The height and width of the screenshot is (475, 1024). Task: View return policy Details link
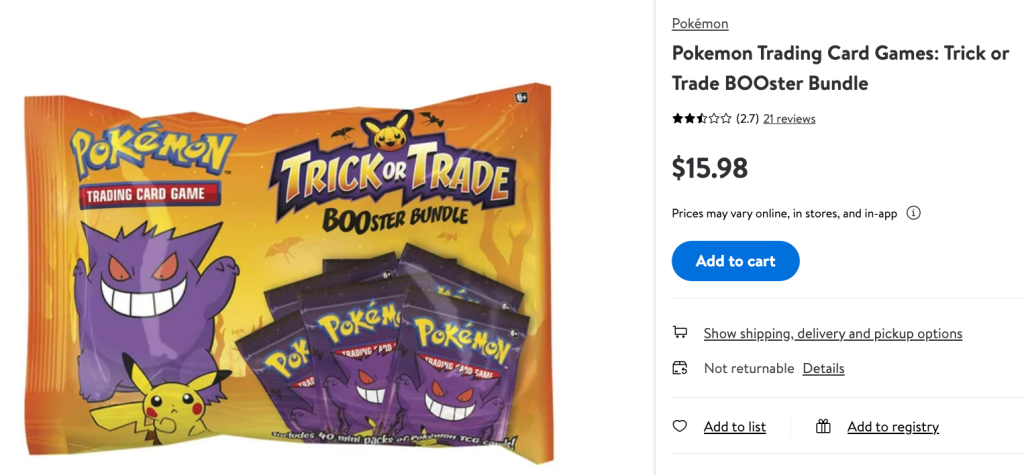pos(823,368)
